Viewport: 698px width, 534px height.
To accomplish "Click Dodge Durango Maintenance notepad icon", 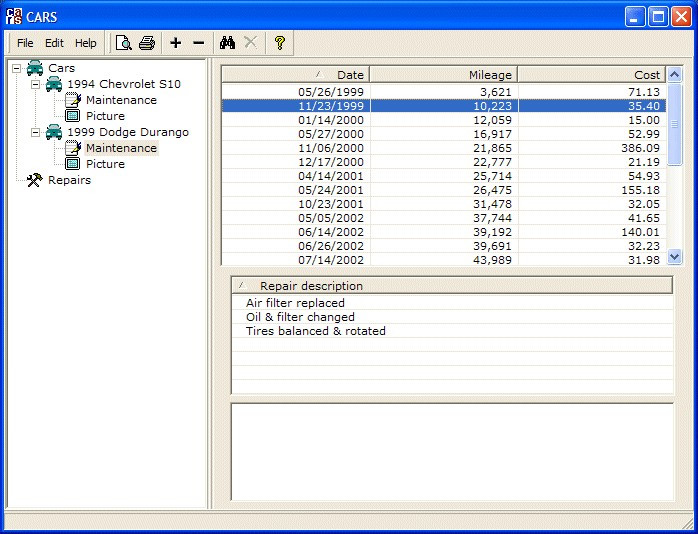I will pyautogui.click(x=73, y=148).
